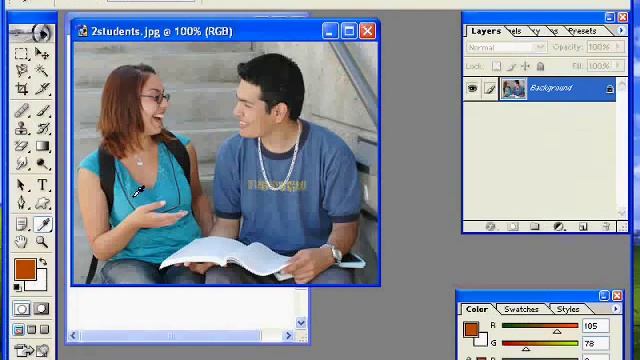Add a layer style in Layers panel

[491, 227]
